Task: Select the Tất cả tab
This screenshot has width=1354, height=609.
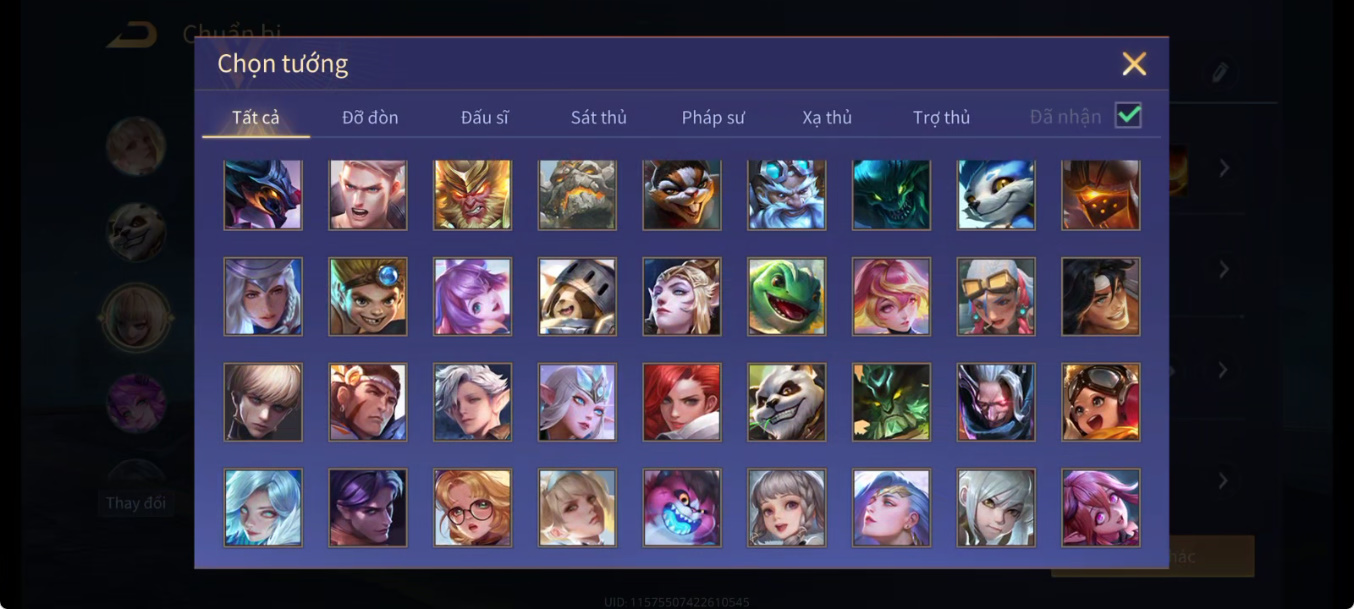Action: 256,117
